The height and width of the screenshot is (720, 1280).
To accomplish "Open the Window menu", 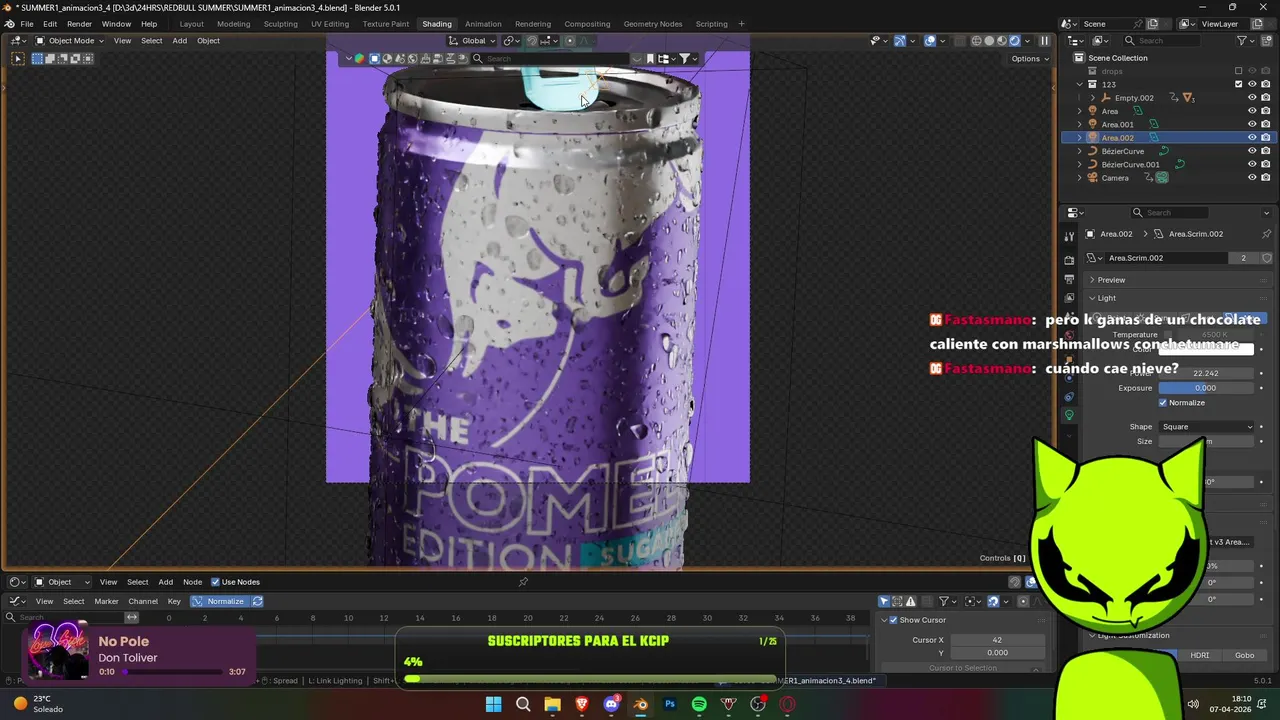I will 116,24.
